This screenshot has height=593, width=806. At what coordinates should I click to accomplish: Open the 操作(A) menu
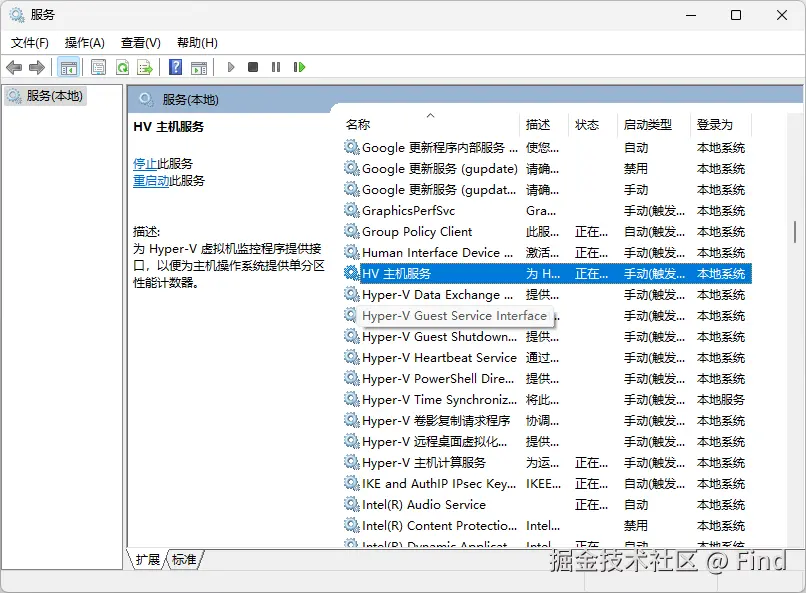pyautogui.click(x=85, y=43)
